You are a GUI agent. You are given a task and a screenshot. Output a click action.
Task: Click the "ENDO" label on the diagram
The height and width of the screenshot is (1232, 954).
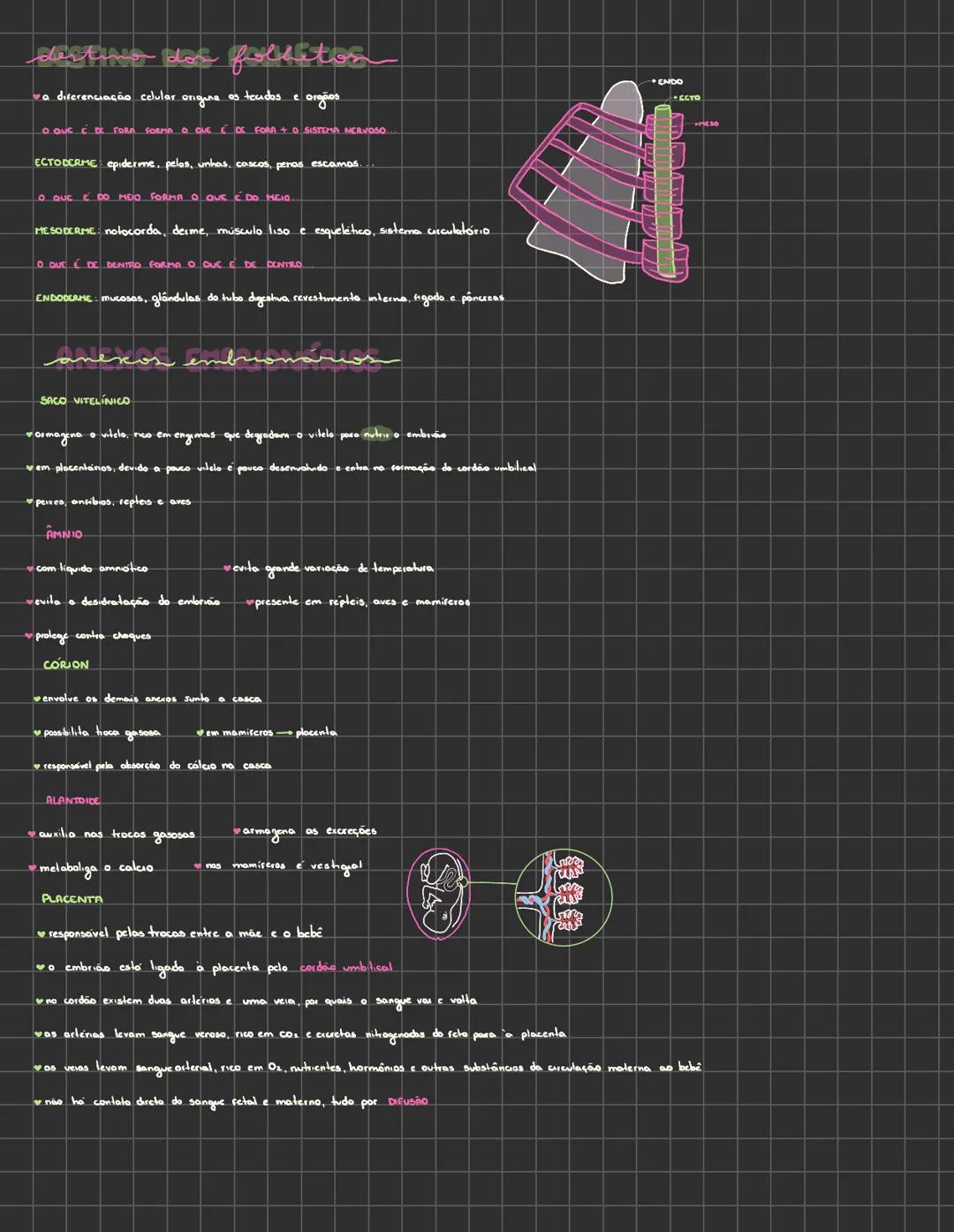670,81
